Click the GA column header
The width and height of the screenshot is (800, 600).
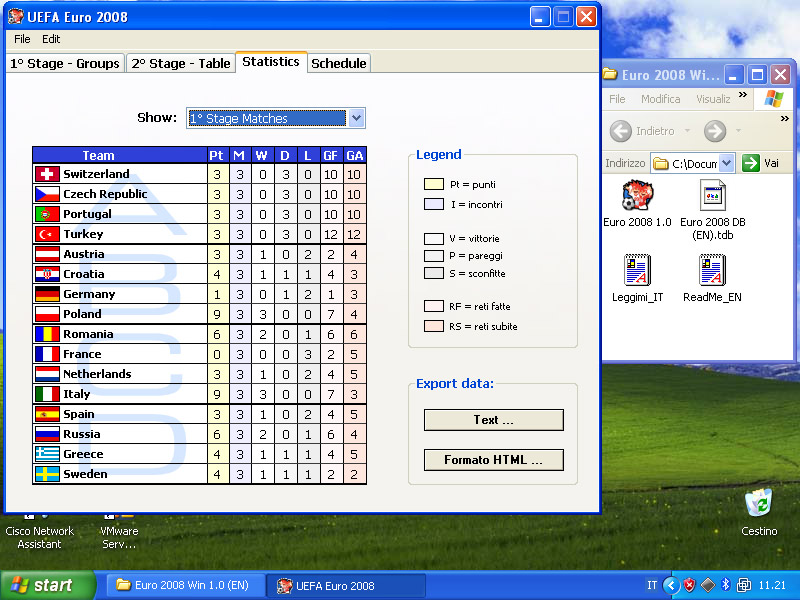click(355, 155)
